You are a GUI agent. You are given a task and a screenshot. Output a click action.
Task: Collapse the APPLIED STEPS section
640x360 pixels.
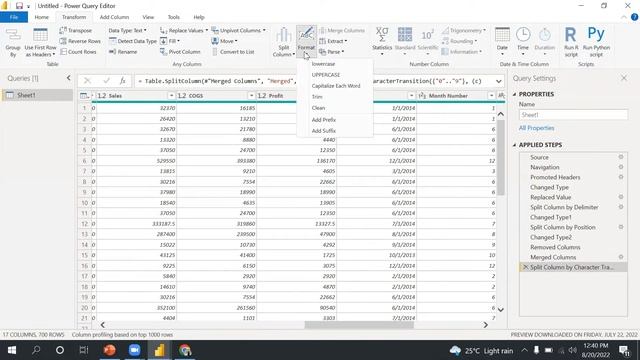514,145
